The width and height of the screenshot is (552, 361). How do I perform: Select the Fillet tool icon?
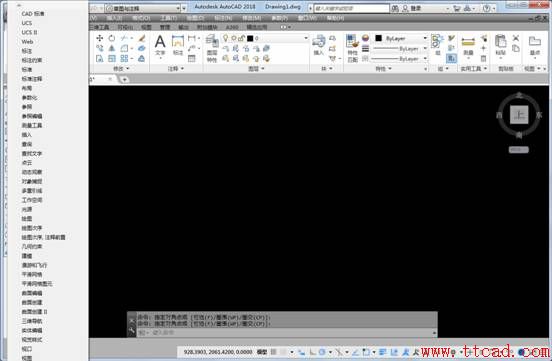coord(124,48)
